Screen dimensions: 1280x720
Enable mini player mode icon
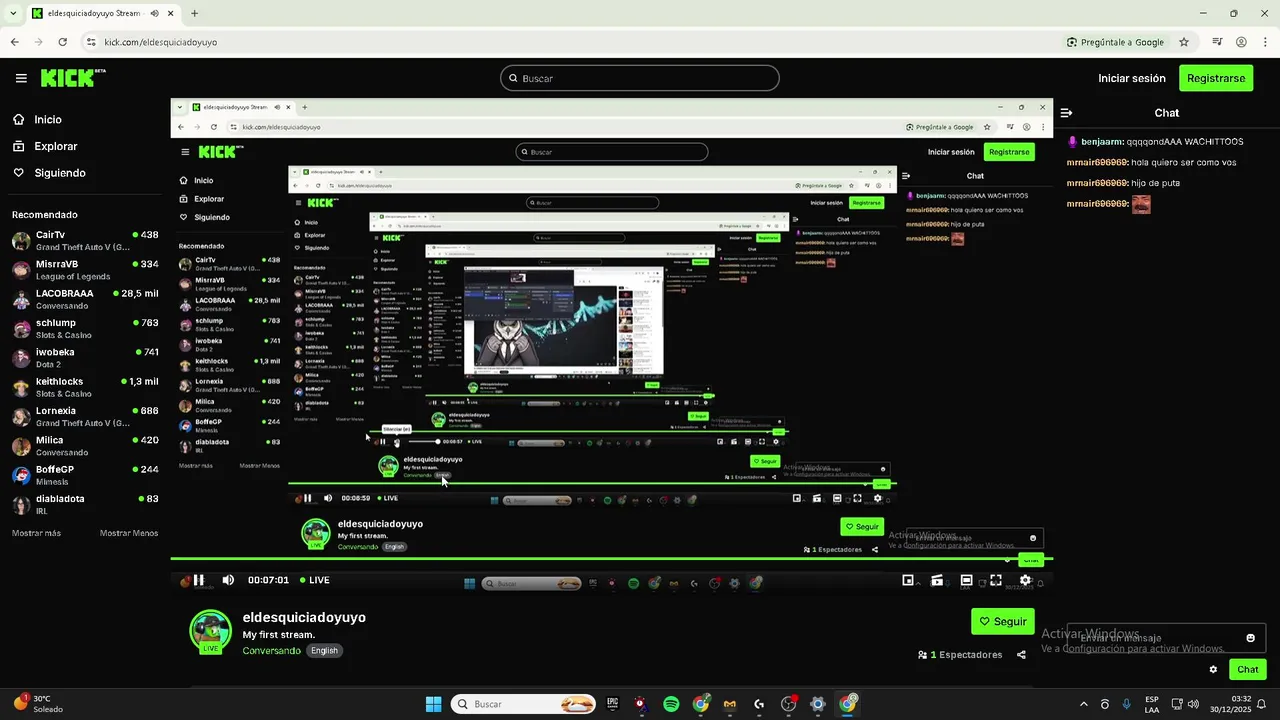[x=908, y=580]
